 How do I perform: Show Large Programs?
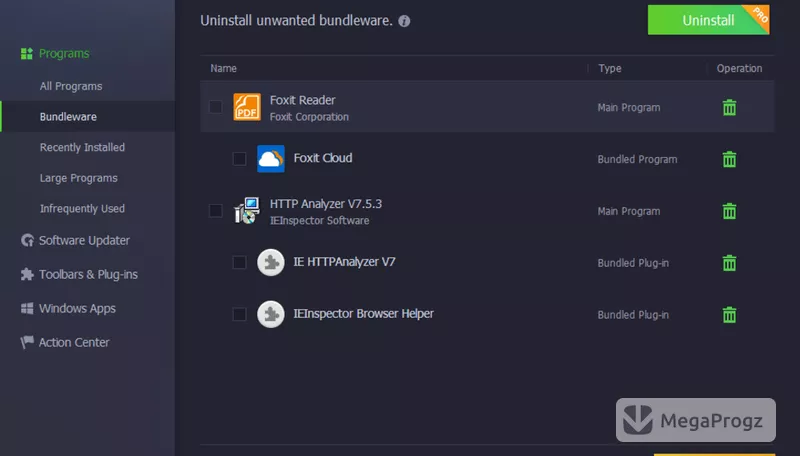click(x=79, y=178)
